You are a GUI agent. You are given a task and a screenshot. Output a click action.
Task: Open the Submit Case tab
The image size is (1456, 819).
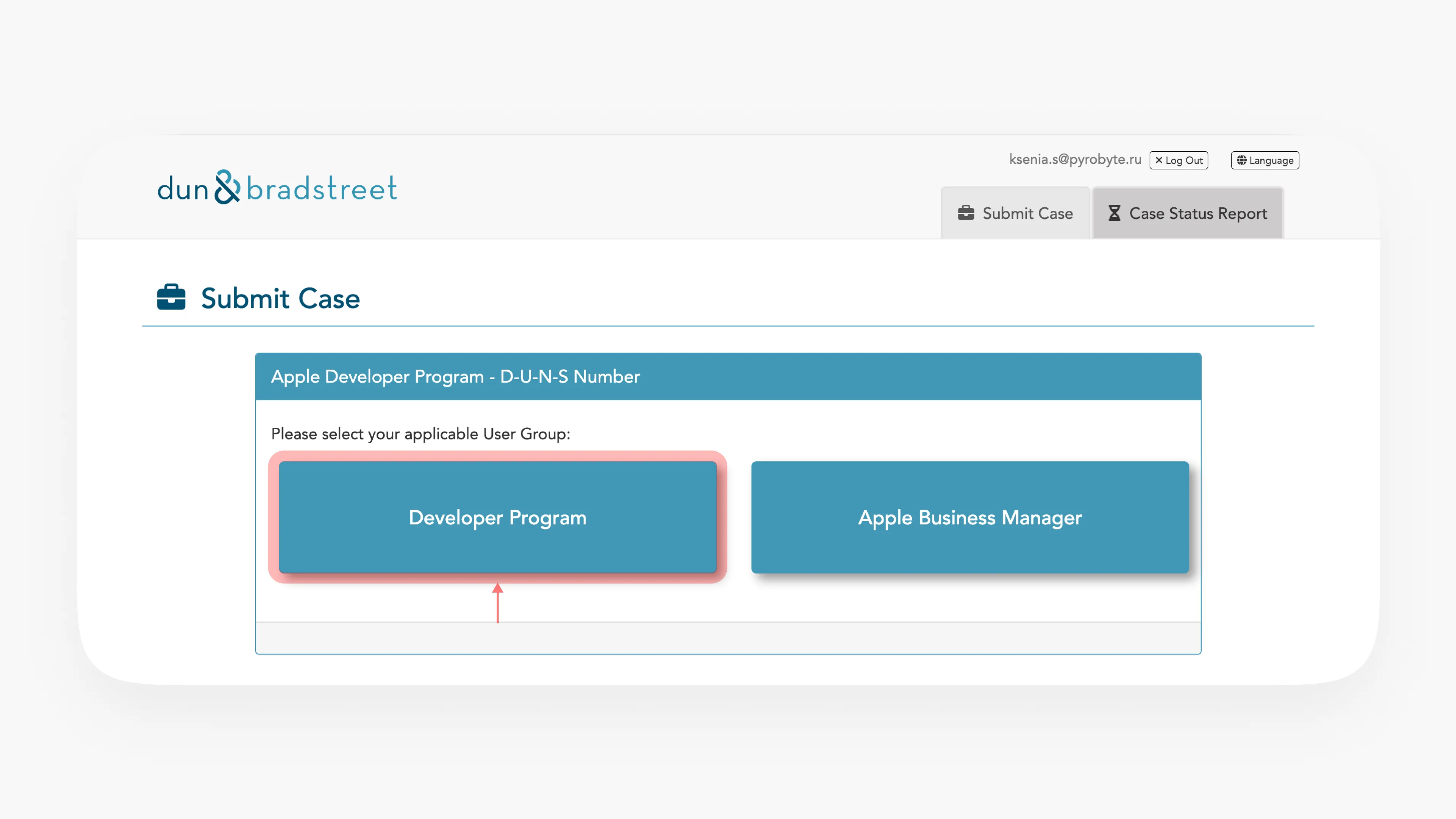(1015, 213)
